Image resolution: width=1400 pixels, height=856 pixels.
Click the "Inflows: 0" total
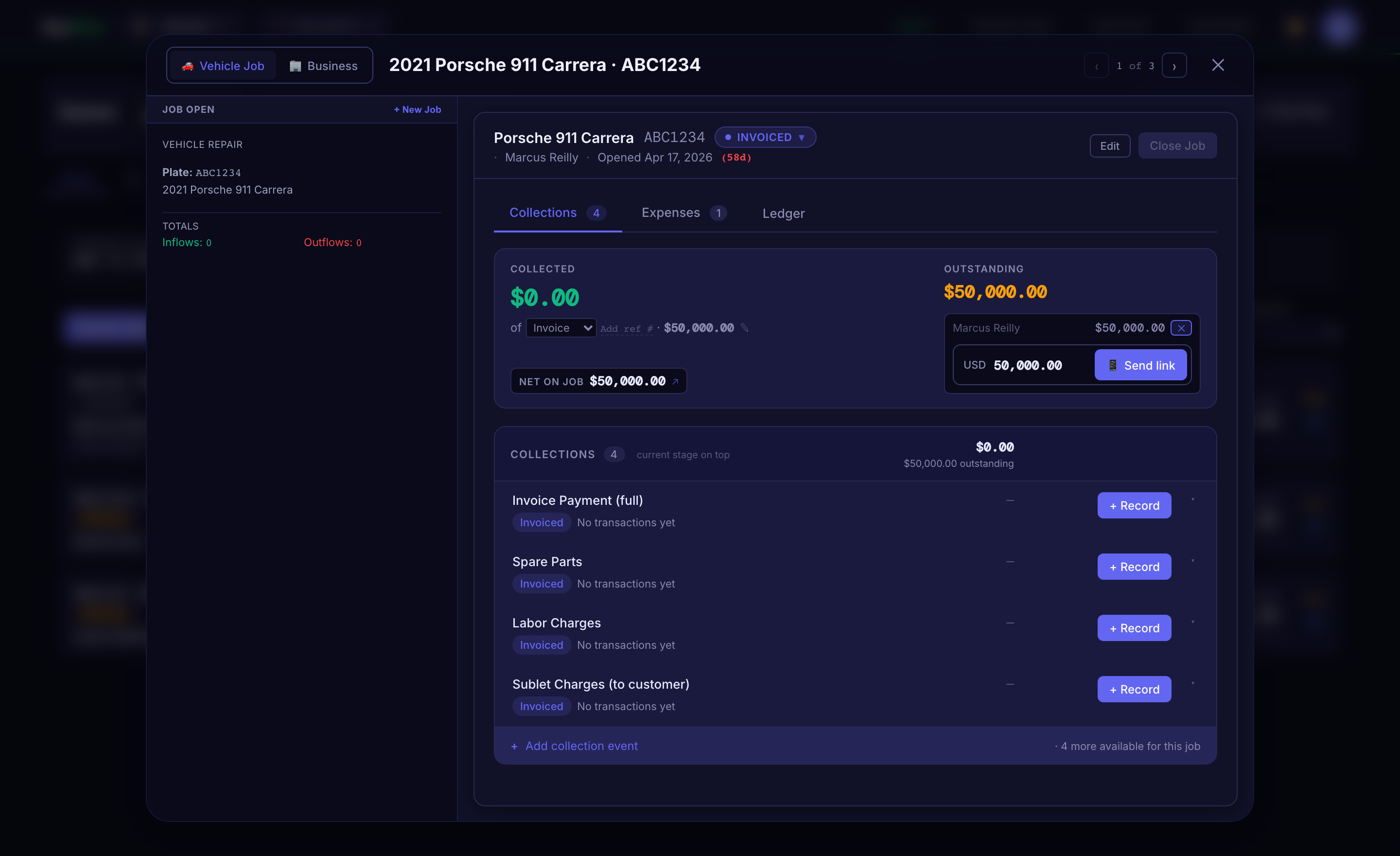click(187, 242)
